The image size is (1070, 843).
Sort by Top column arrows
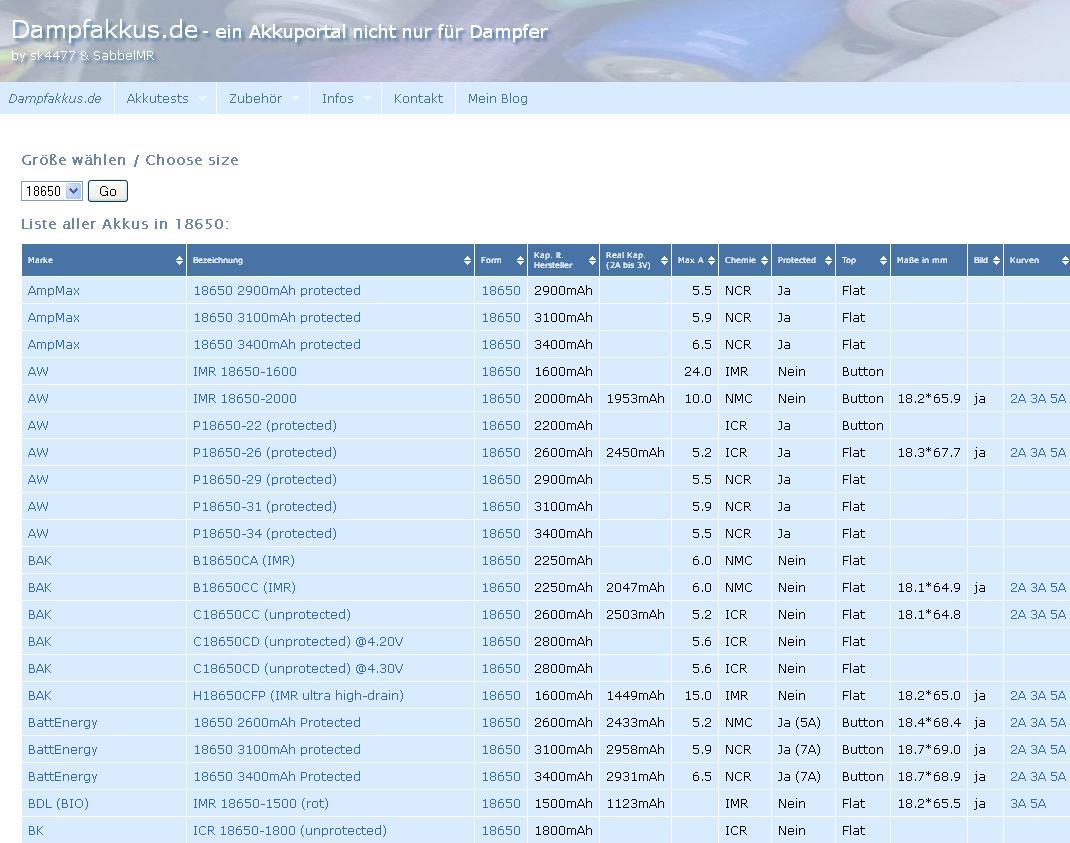coord(883,260)
